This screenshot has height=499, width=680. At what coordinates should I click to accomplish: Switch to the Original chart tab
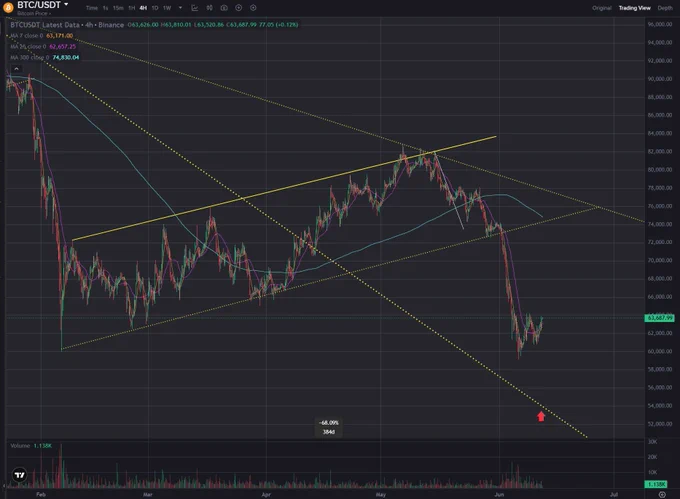(602, 8)
